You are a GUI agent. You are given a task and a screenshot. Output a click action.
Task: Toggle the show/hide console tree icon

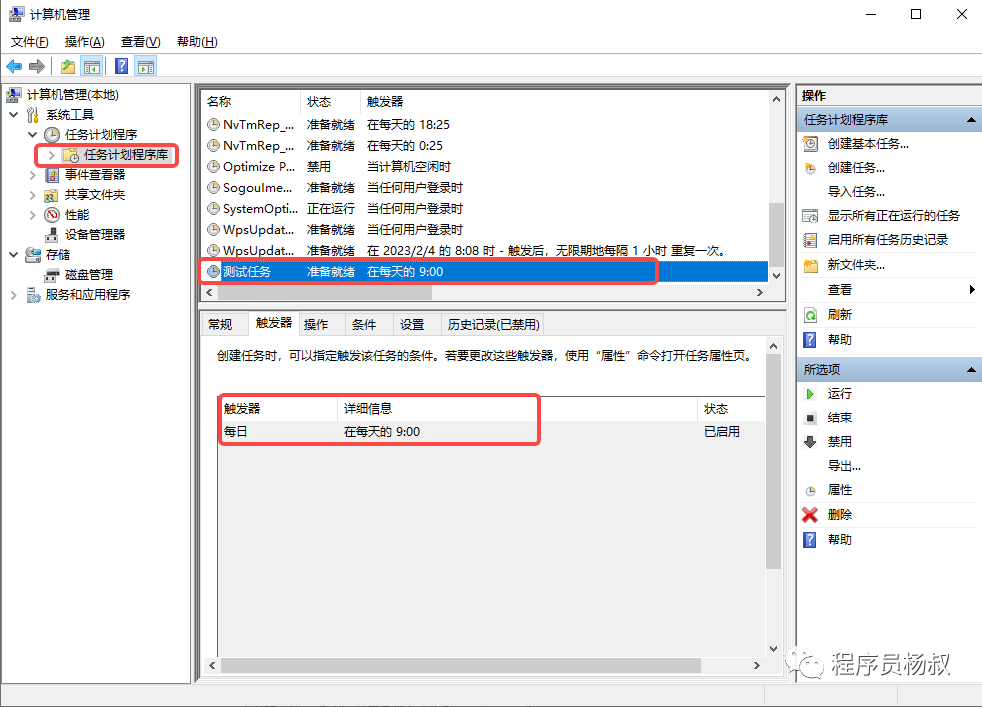click(x=92, y=66)
